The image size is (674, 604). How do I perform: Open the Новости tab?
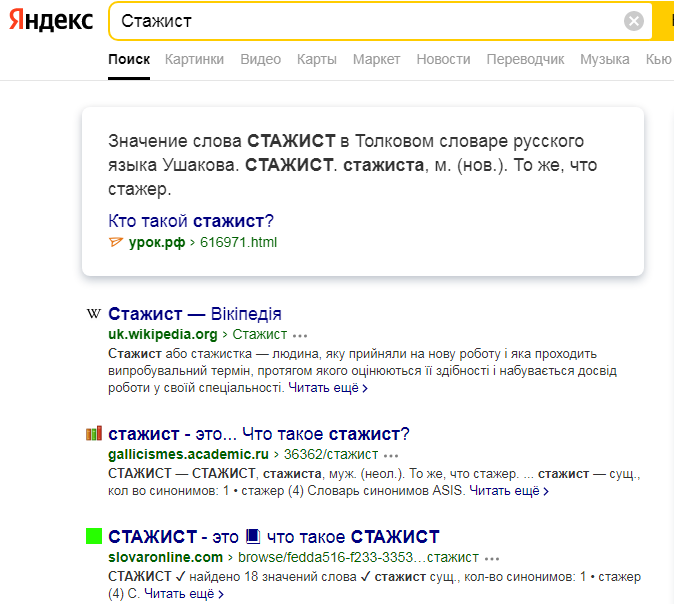click(x=443, y=59)
